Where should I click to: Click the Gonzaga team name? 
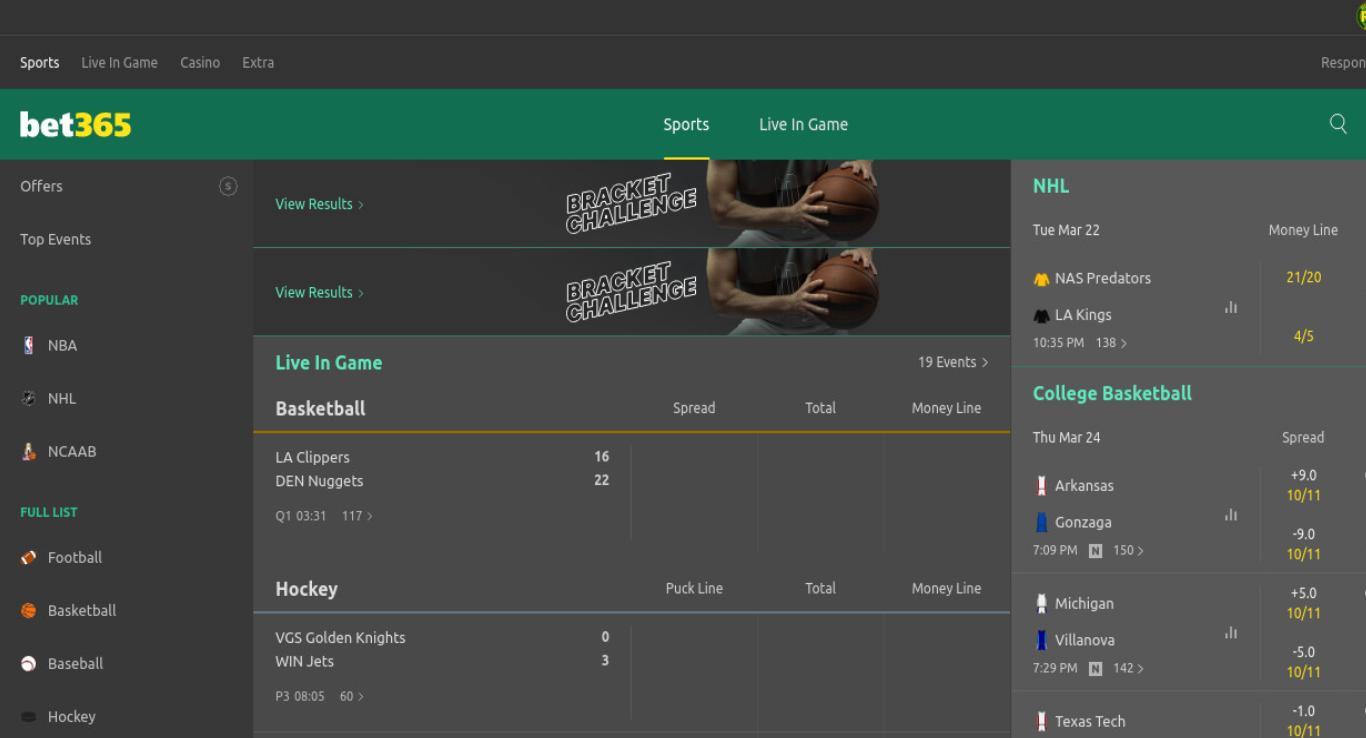[1083, 522]
